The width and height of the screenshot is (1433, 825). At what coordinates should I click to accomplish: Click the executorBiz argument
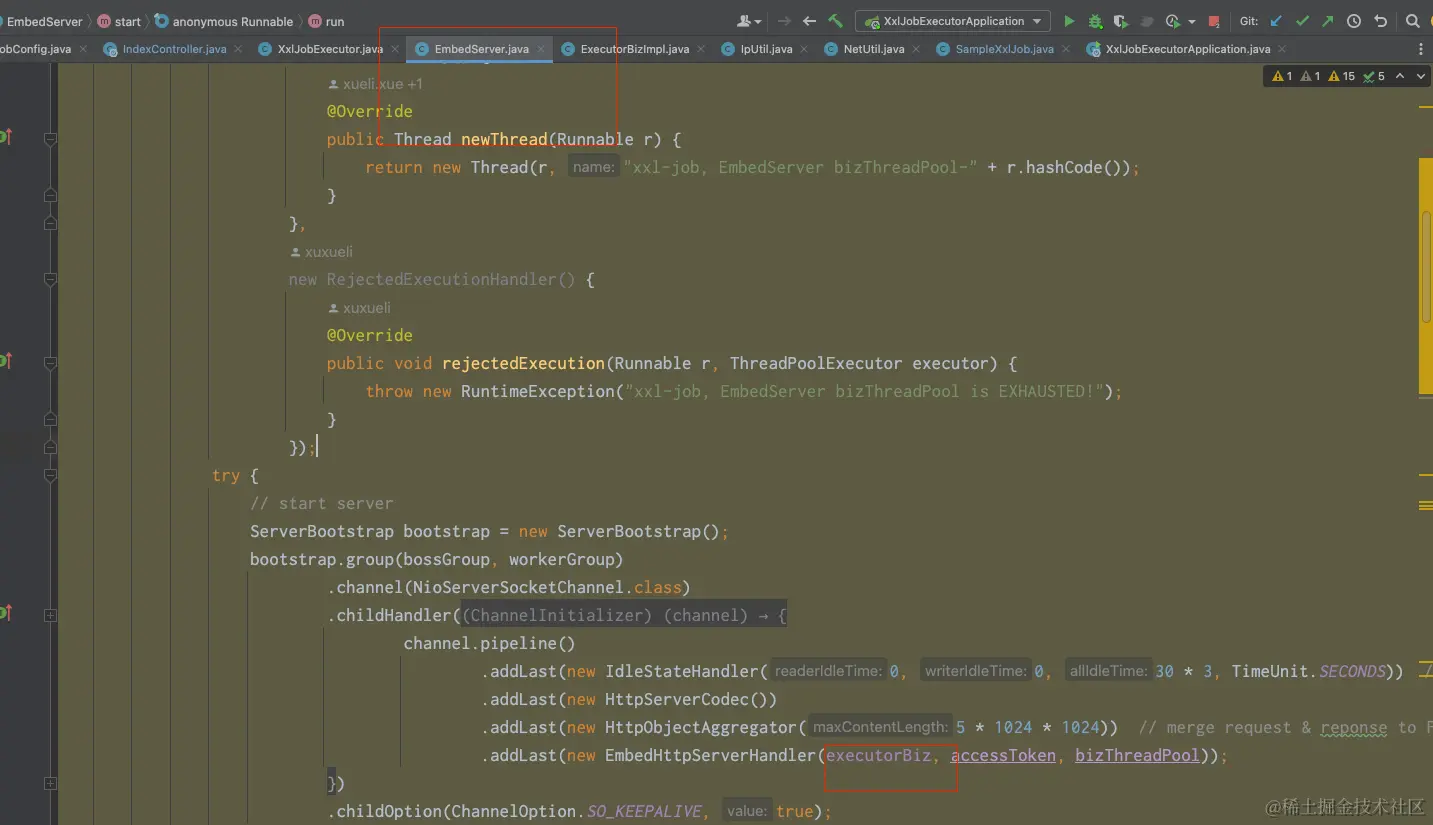tap(878, 756)
